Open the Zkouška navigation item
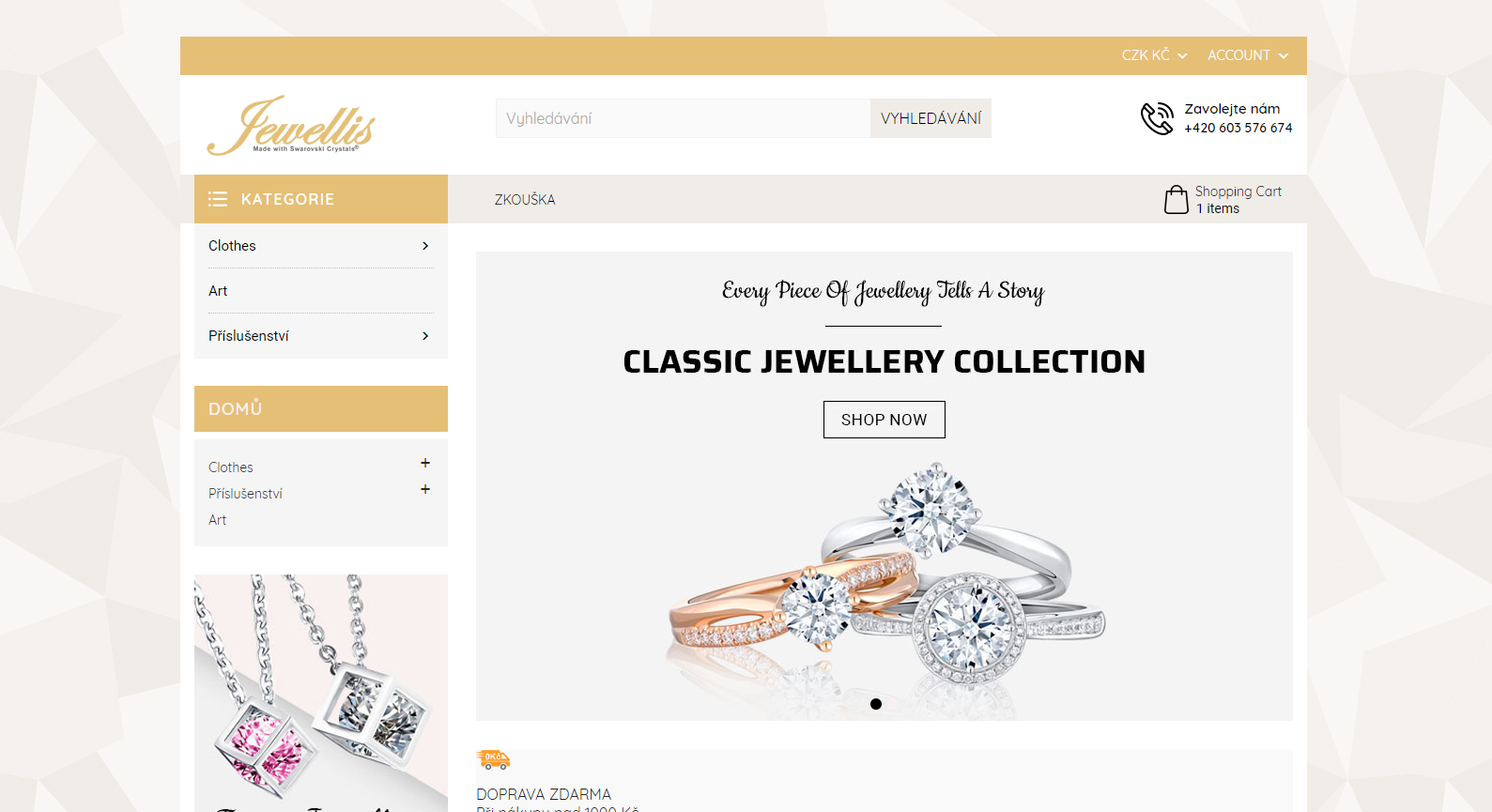This screenshot has height=812, width=1492. 525,199
